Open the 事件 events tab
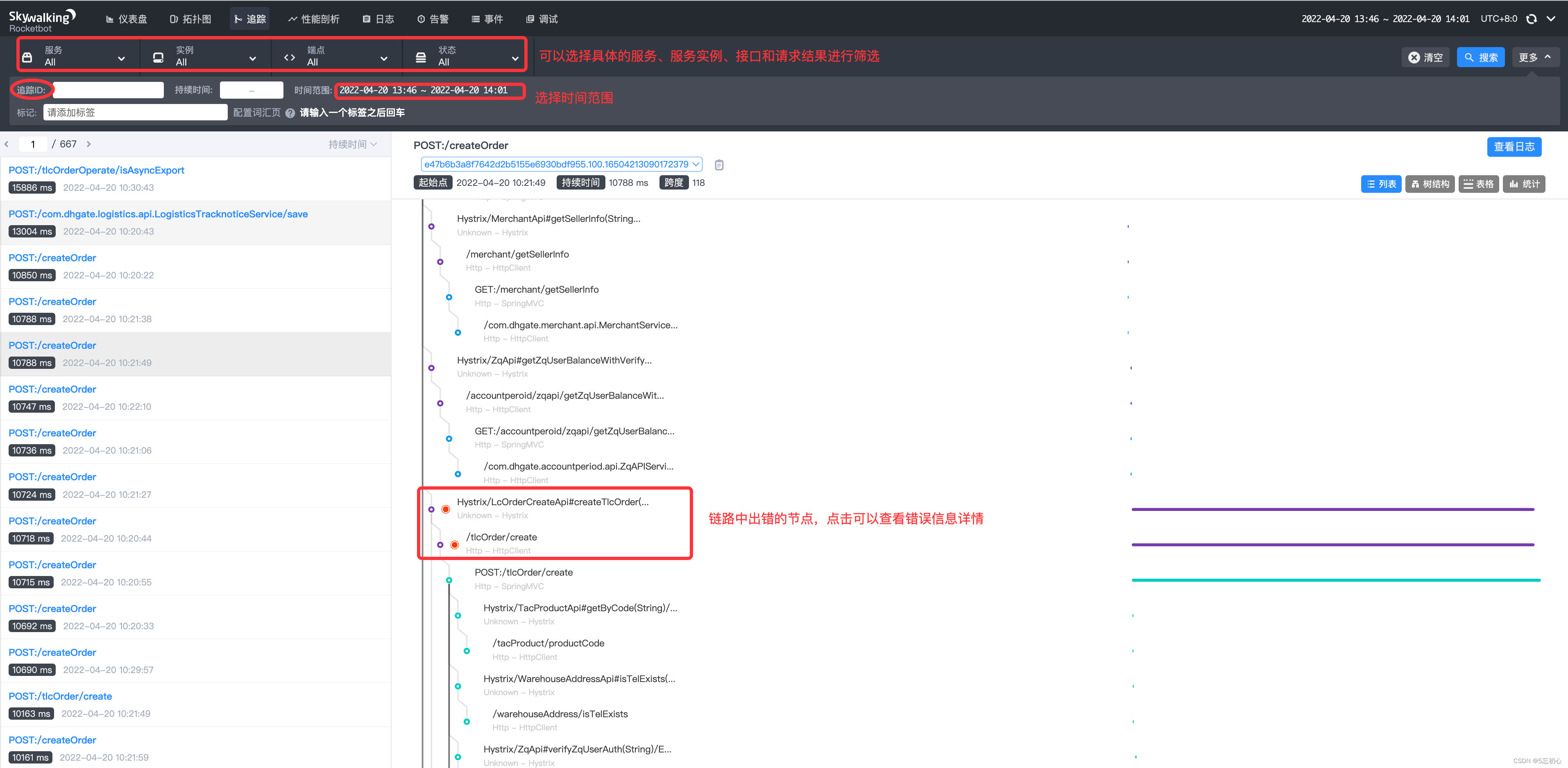This screenshot has width=1568, height=768. [487, 19]
